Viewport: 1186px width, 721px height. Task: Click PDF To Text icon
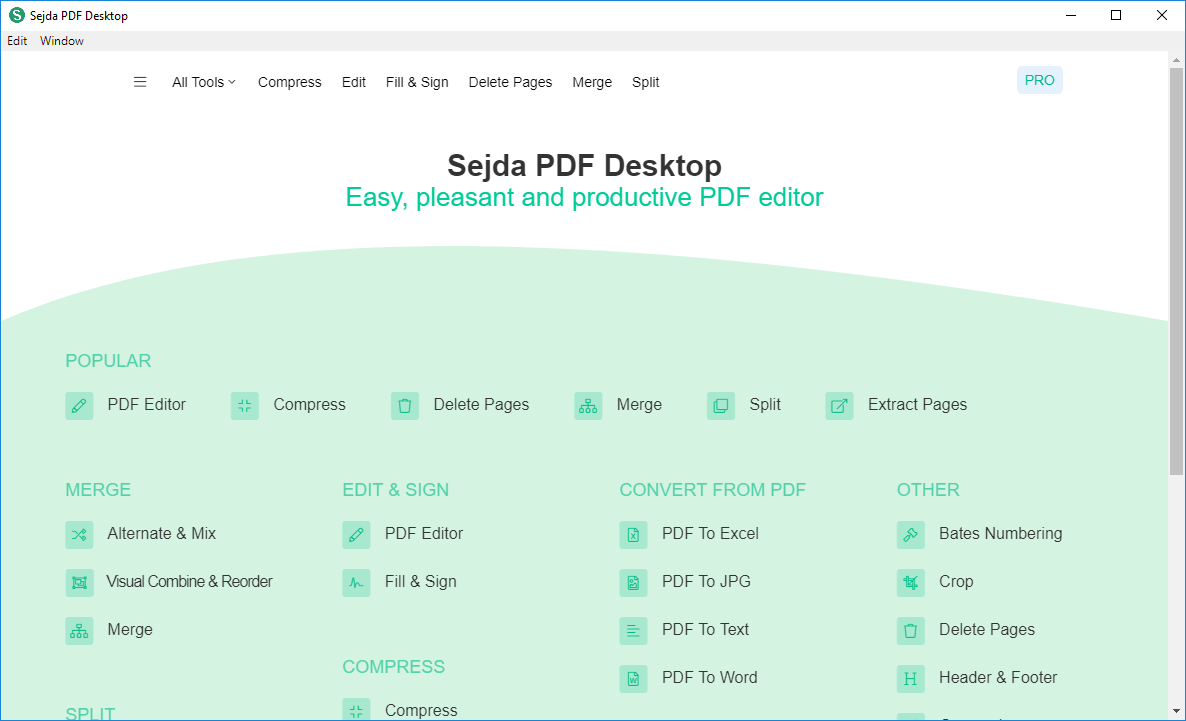pyautogui.click(x=634, y=631)
